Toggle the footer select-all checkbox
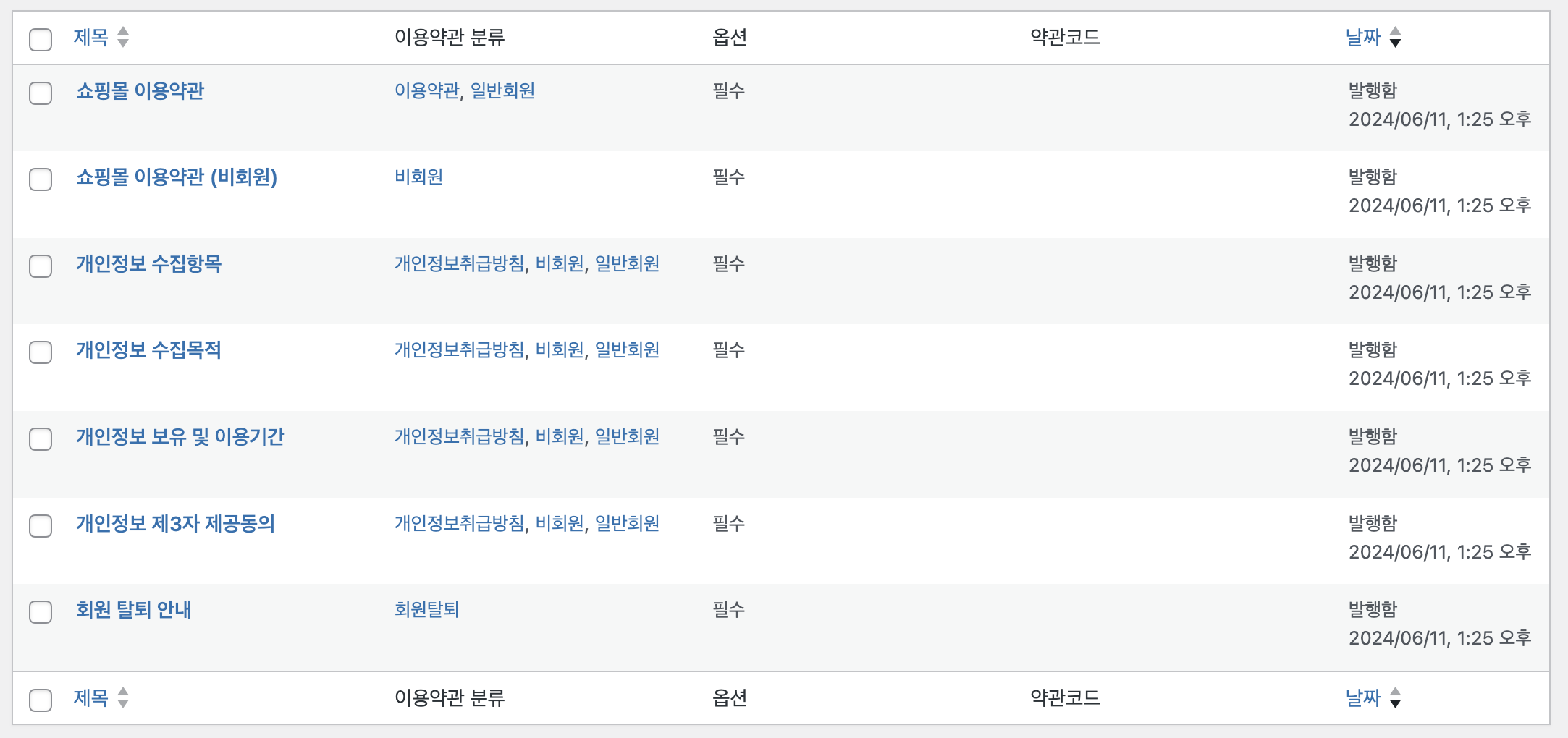Viewport: 1568px width, 738px height. coord(41,700)
